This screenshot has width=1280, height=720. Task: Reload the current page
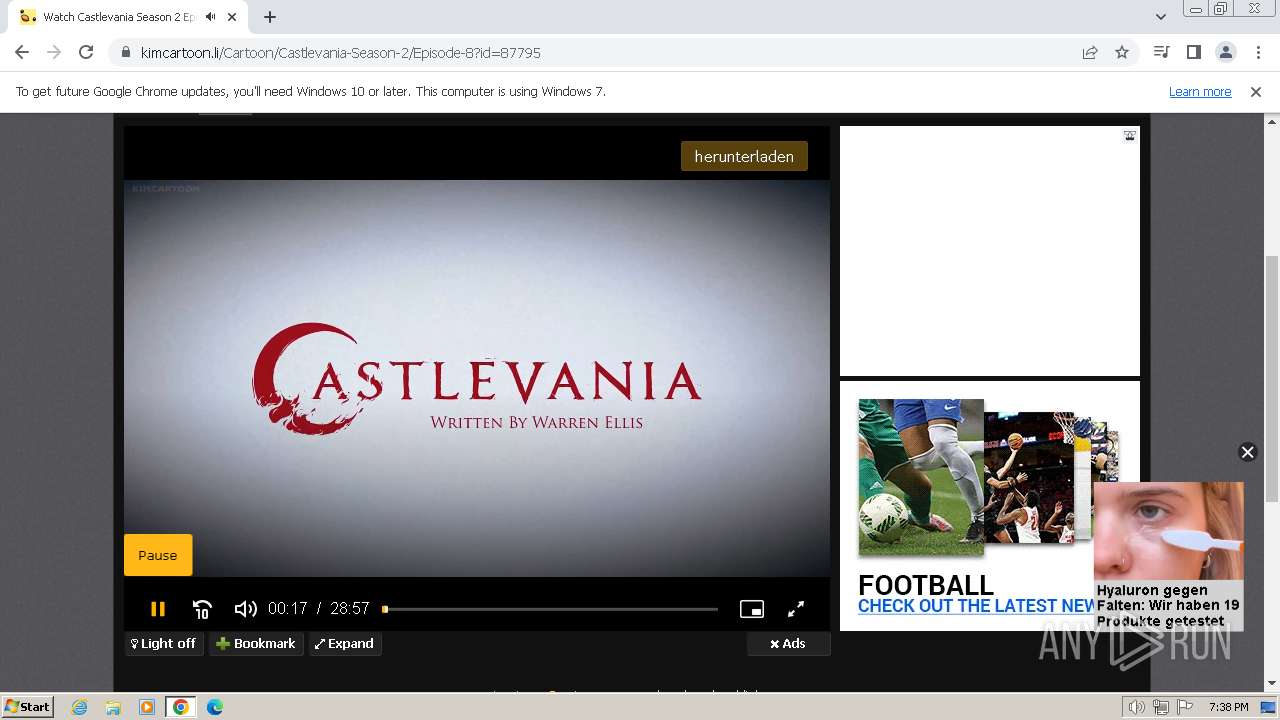(x=86, y=53)
